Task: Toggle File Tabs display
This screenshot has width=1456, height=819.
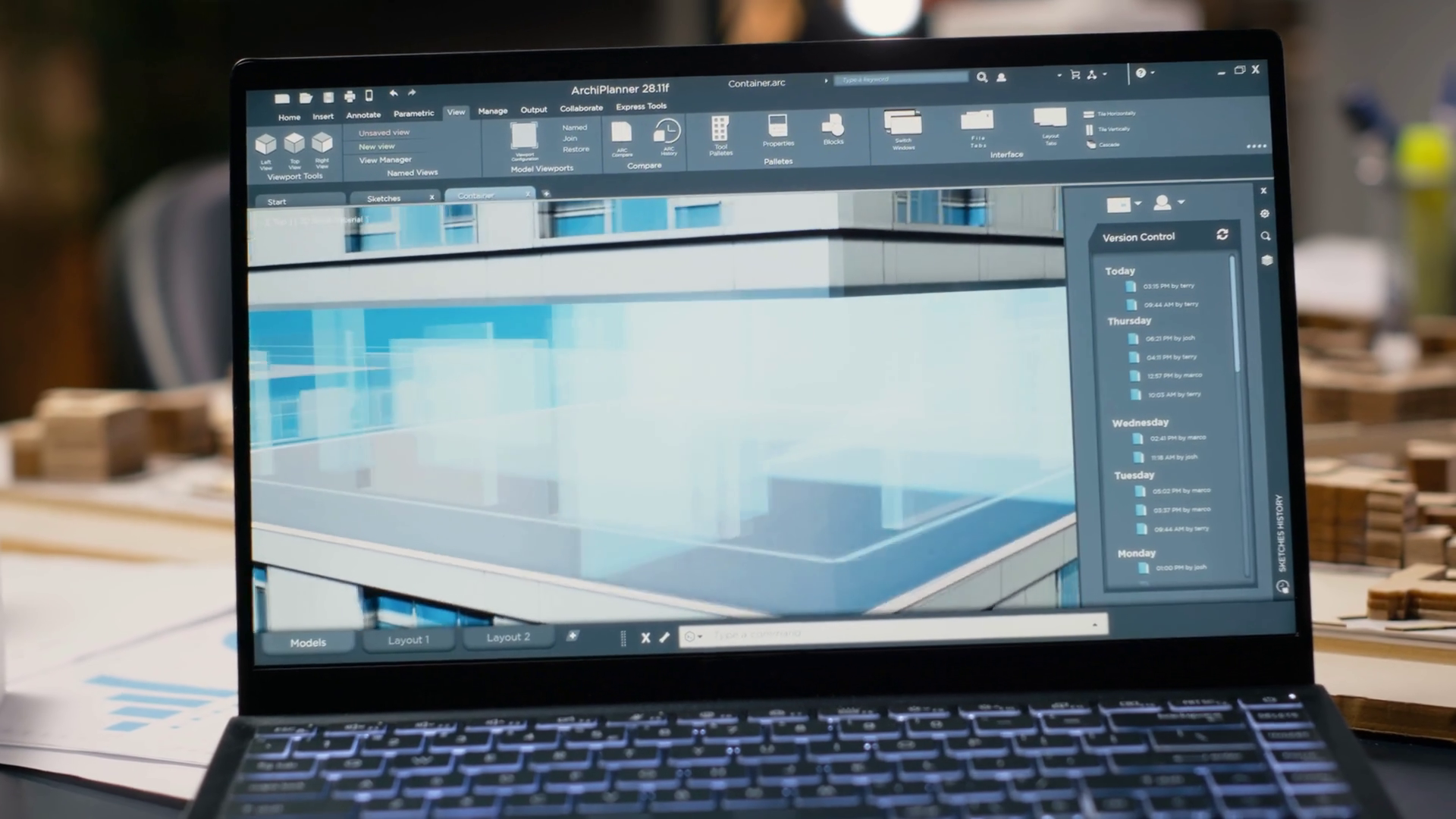Action: tap(977, 121)
